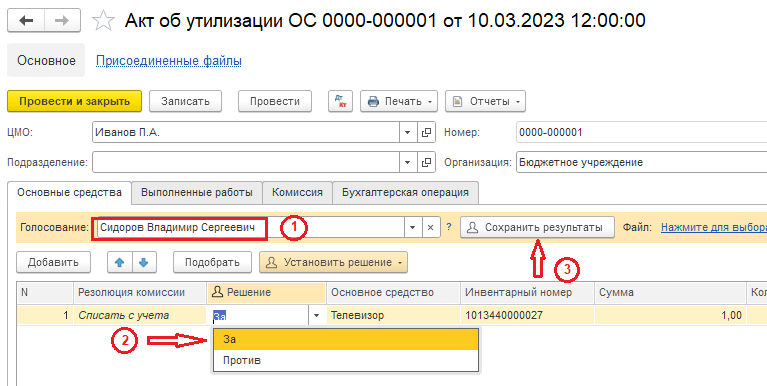
Task: Click the Номер input field
Action: pyautogui.click(x=641, y=132)
